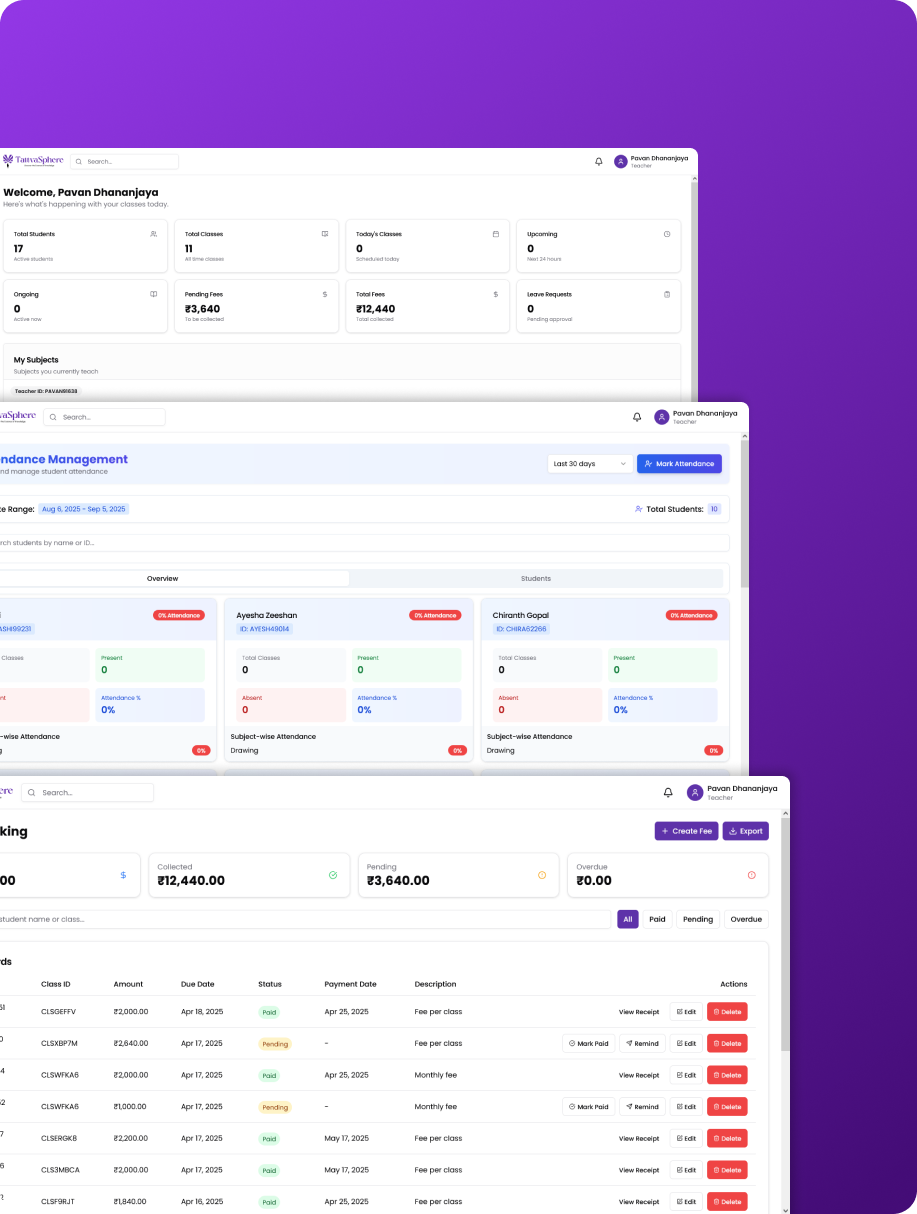Click the clock icon on the Upcoming card
The image size is (917, 1214).
[667, 234]
